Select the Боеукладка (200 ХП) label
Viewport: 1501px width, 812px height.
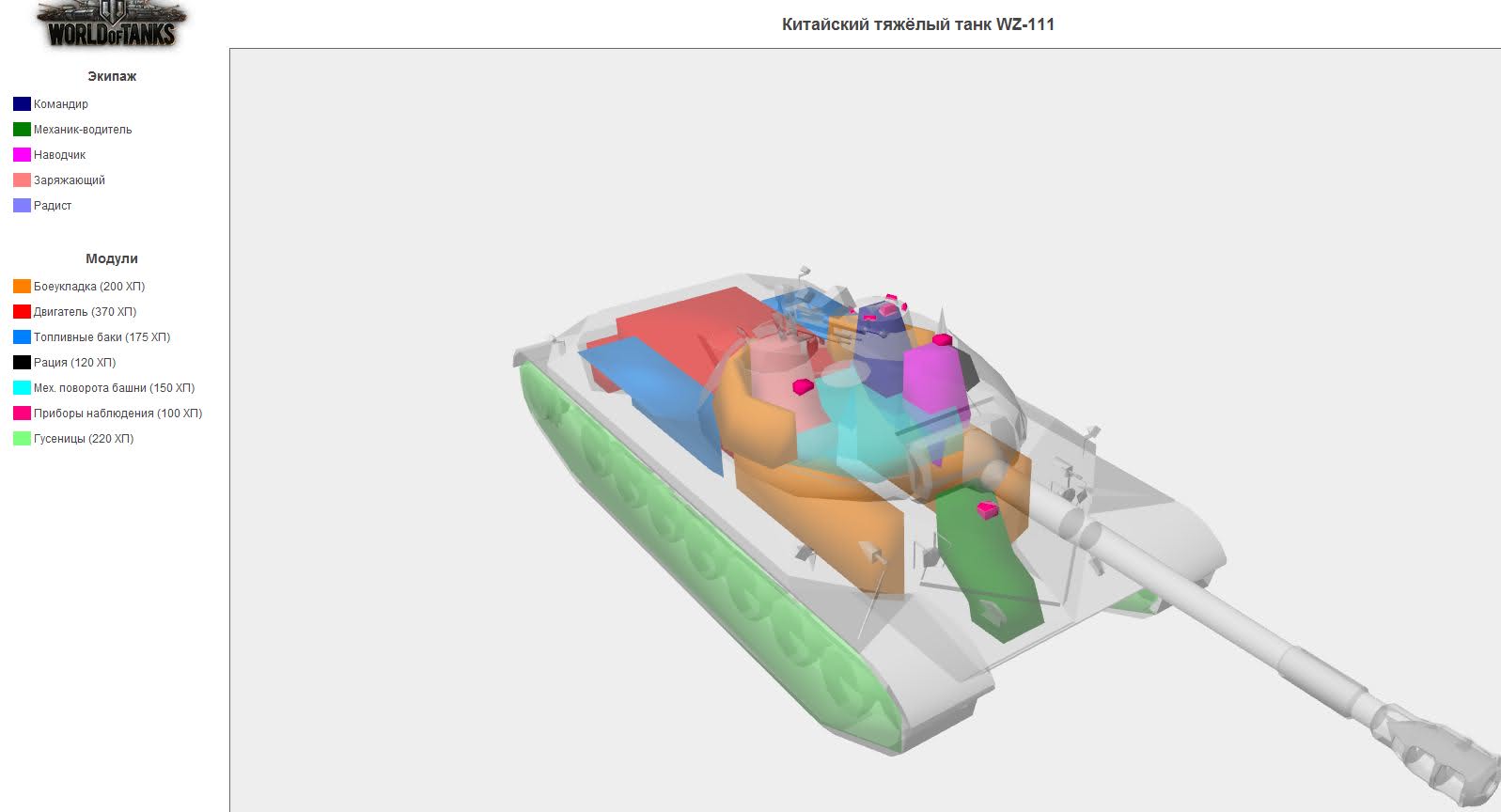click(x=89, y=287)
